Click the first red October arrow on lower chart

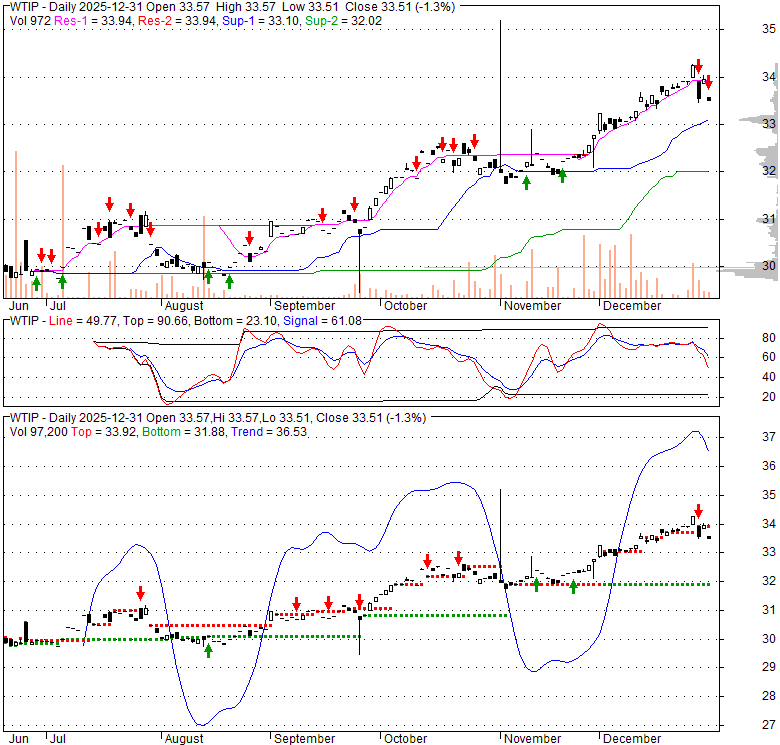coord(427,560)
